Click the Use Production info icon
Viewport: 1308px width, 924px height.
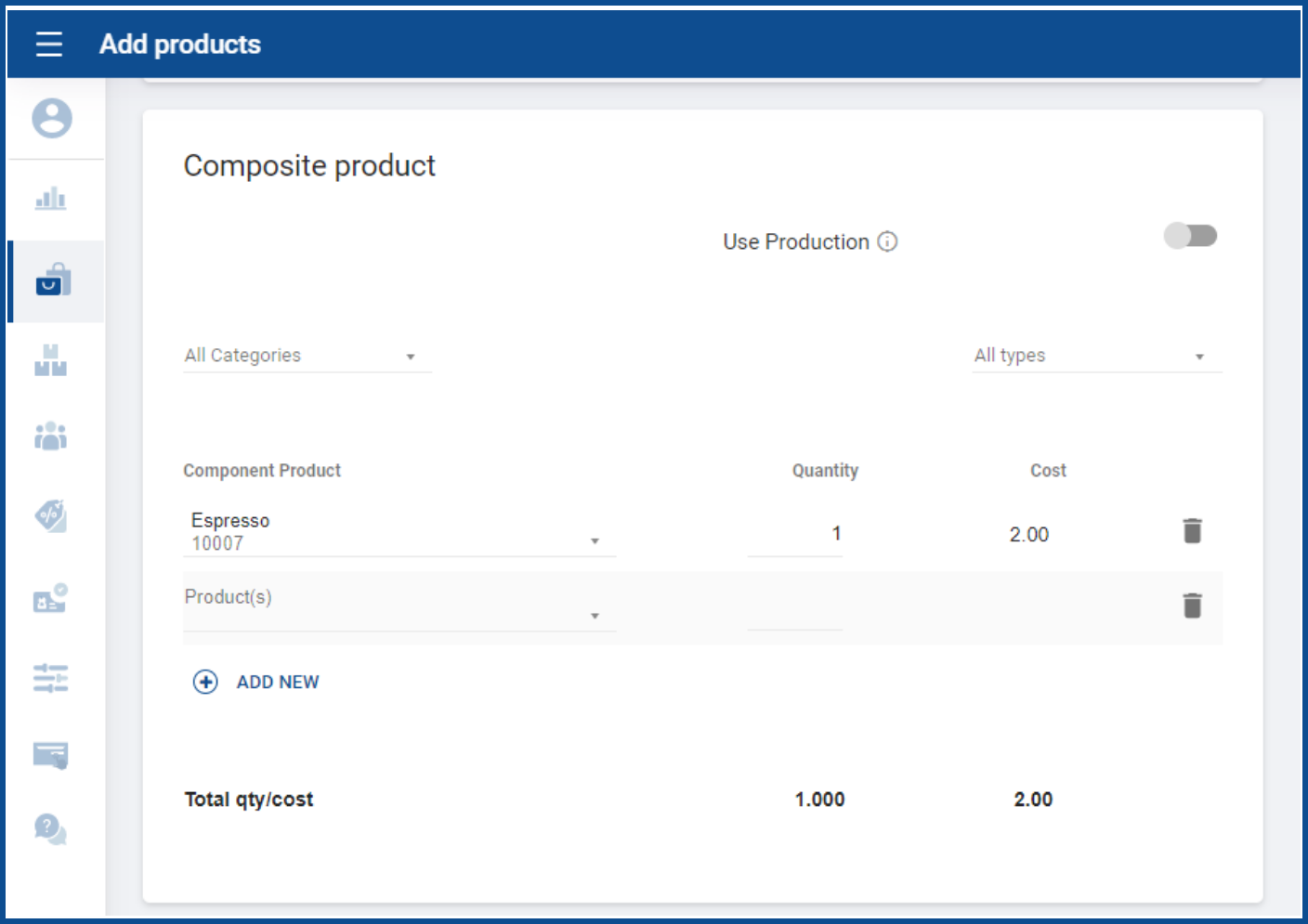(888, 241)
